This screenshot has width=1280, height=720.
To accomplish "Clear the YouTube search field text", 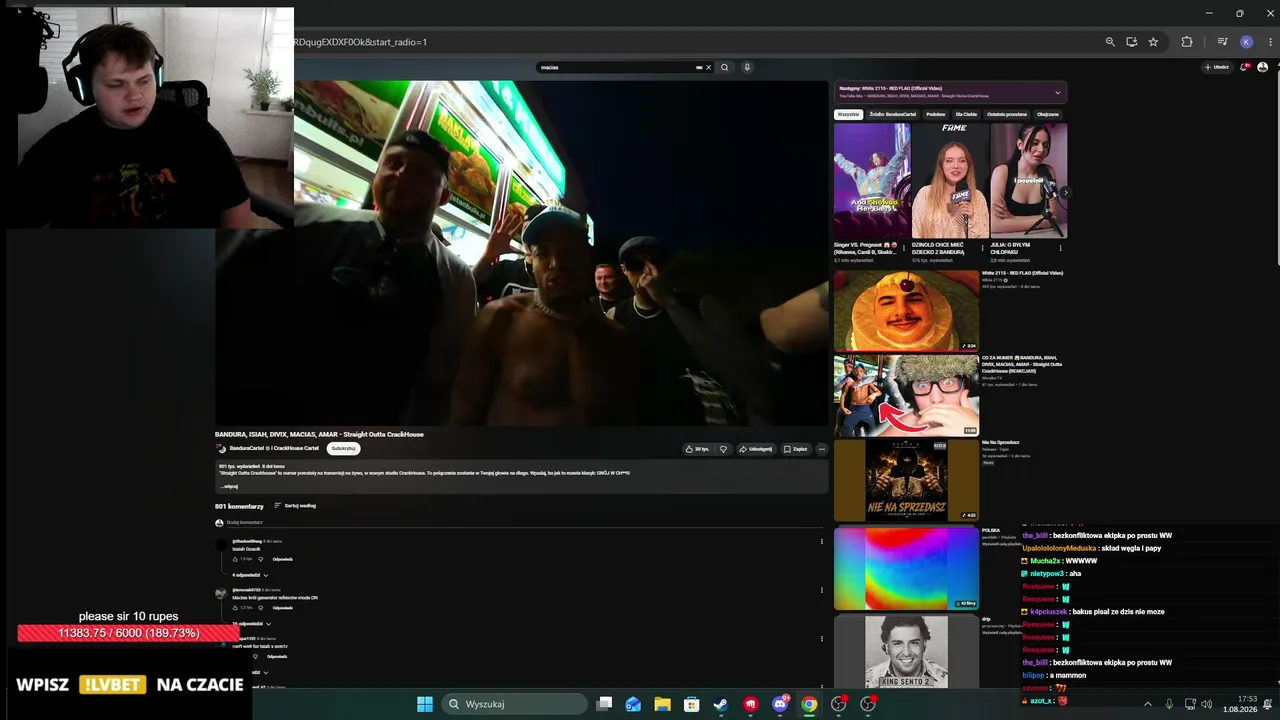I will 709,67.
